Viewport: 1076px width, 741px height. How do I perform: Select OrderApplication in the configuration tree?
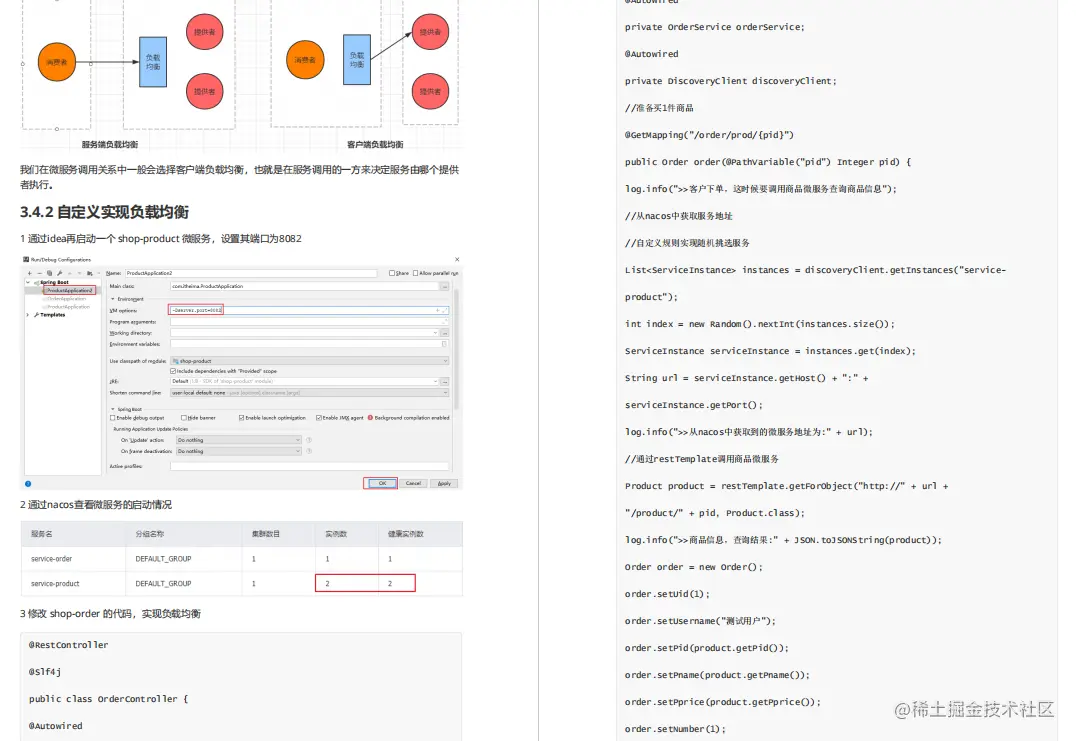coord(67,298)
